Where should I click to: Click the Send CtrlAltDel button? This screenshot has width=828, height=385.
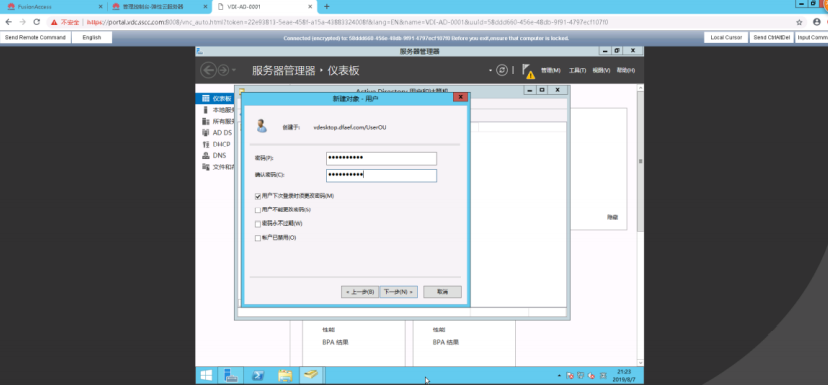771,37
